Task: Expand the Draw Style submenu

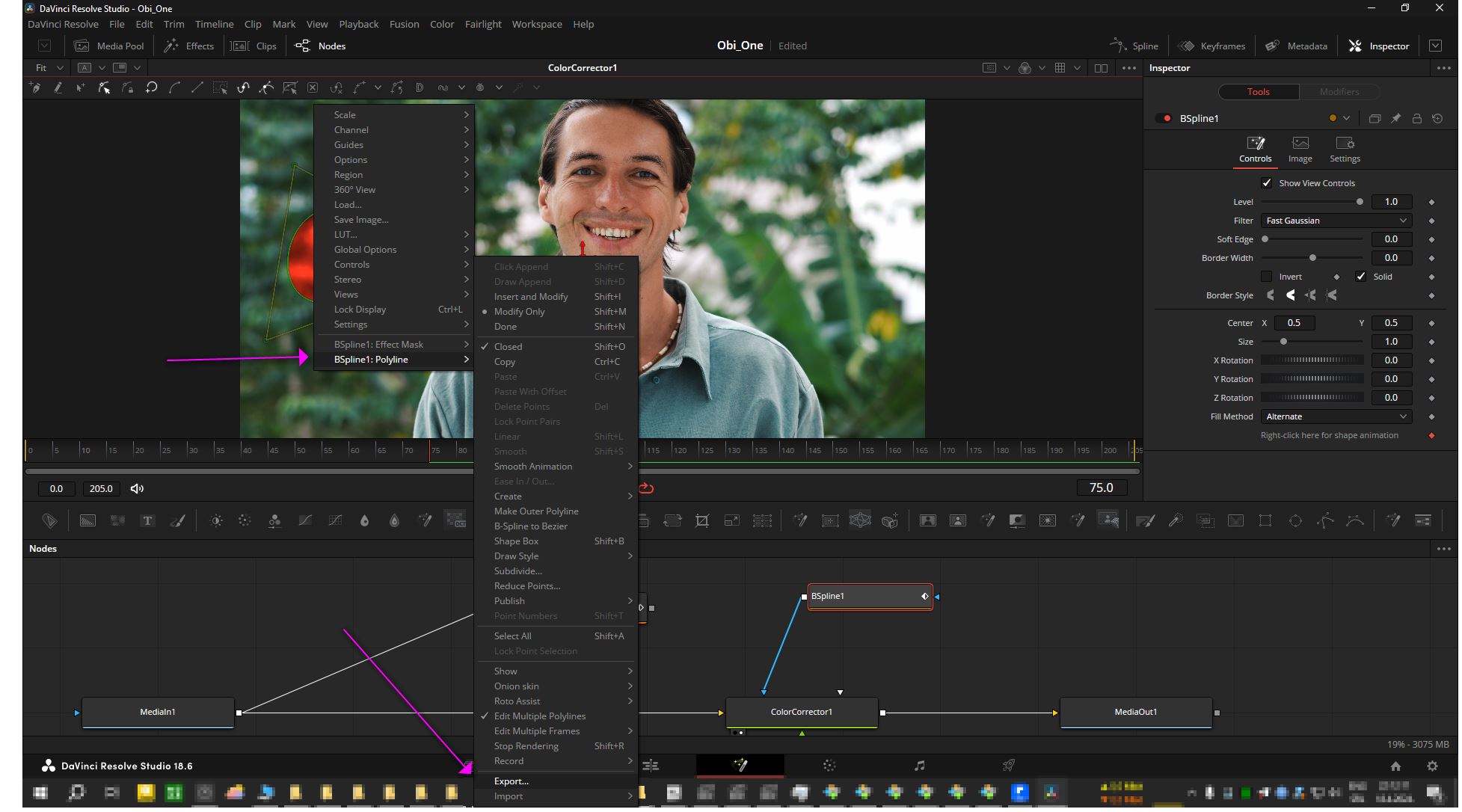Action: [556, 556]
